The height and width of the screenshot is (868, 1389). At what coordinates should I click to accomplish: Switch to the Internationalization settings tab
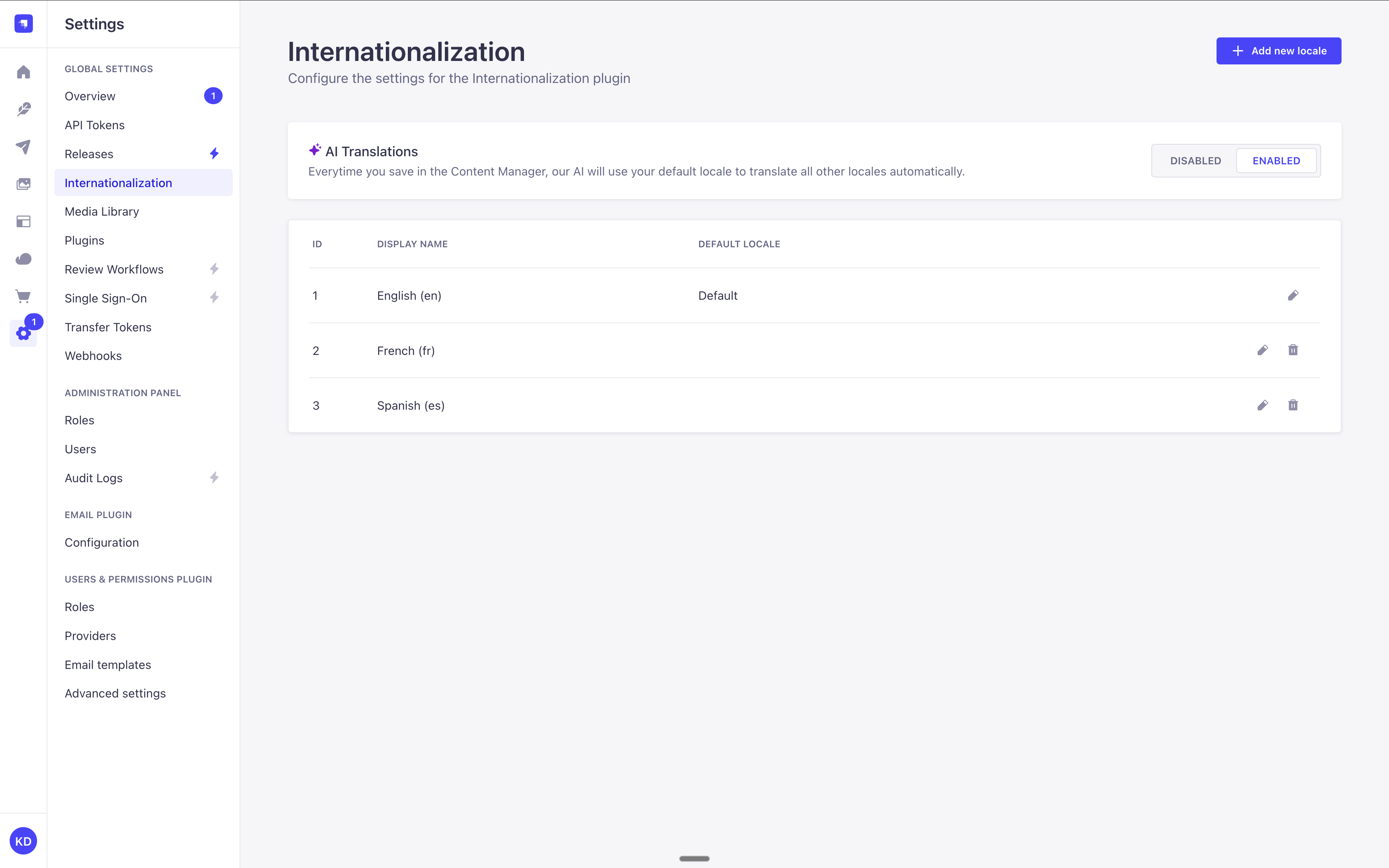[118, 182]
